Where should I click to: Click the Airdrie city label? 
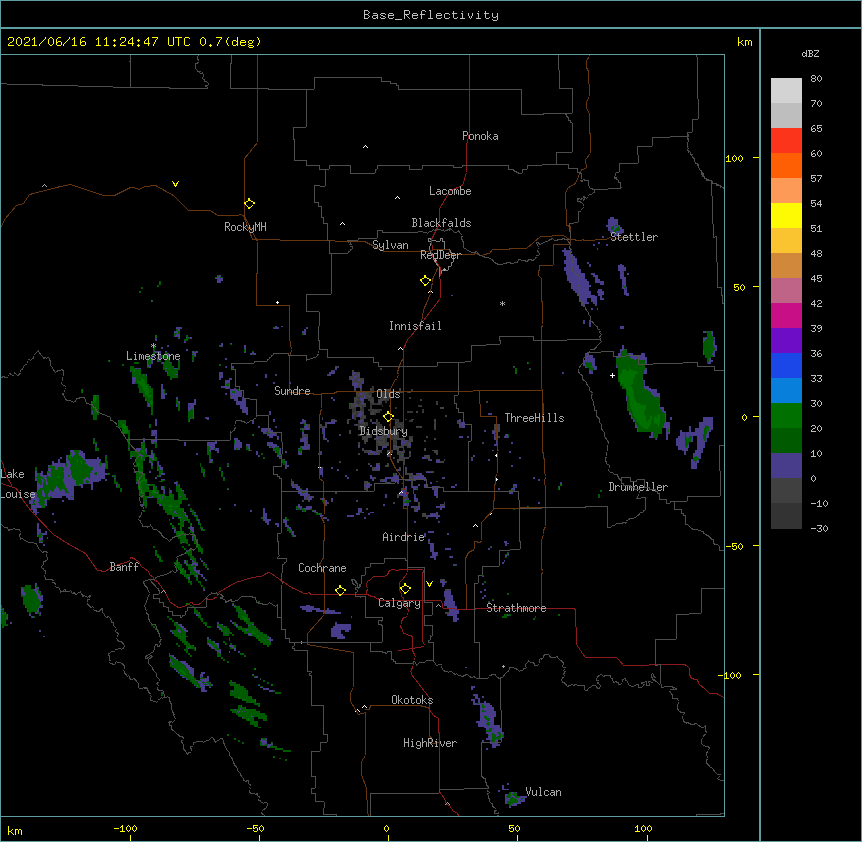404,537
